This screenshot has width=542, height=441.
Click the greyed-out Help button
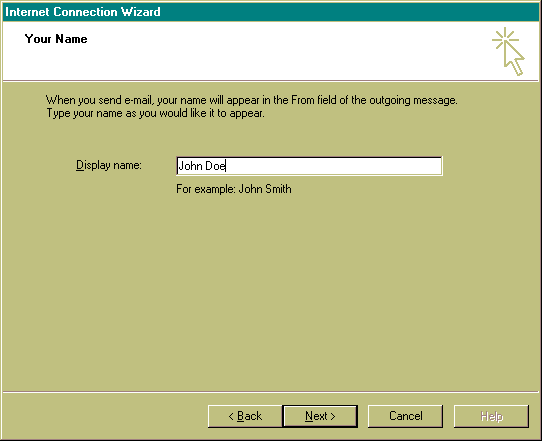coord(491,416)
